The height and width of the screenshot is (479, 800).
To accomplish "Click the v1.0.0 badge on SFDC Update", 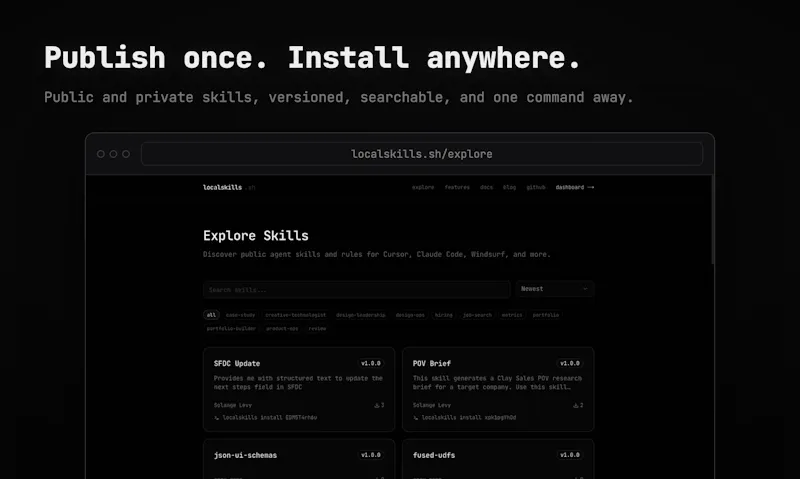I will [x=371, y=363].
